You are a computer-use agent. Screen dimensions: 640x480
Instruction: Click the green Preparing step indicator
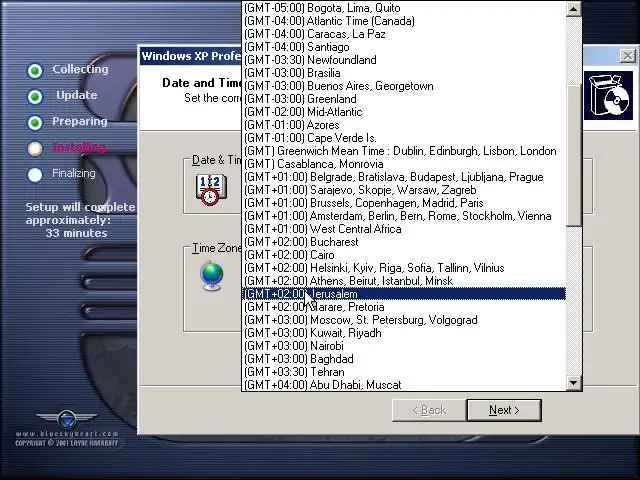point(35,122)
